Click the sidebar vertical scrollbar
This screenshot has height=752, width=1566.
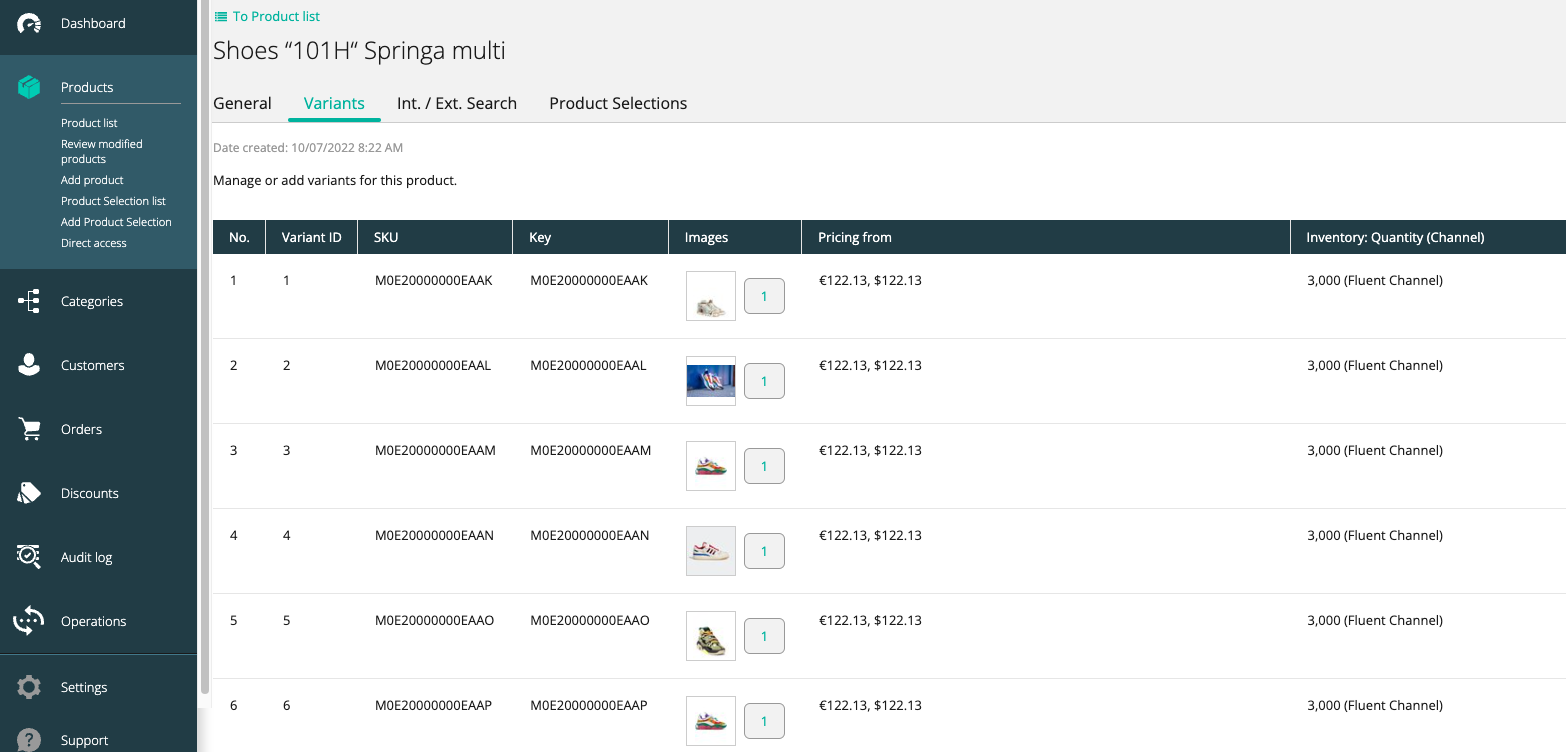coord(205,350)
